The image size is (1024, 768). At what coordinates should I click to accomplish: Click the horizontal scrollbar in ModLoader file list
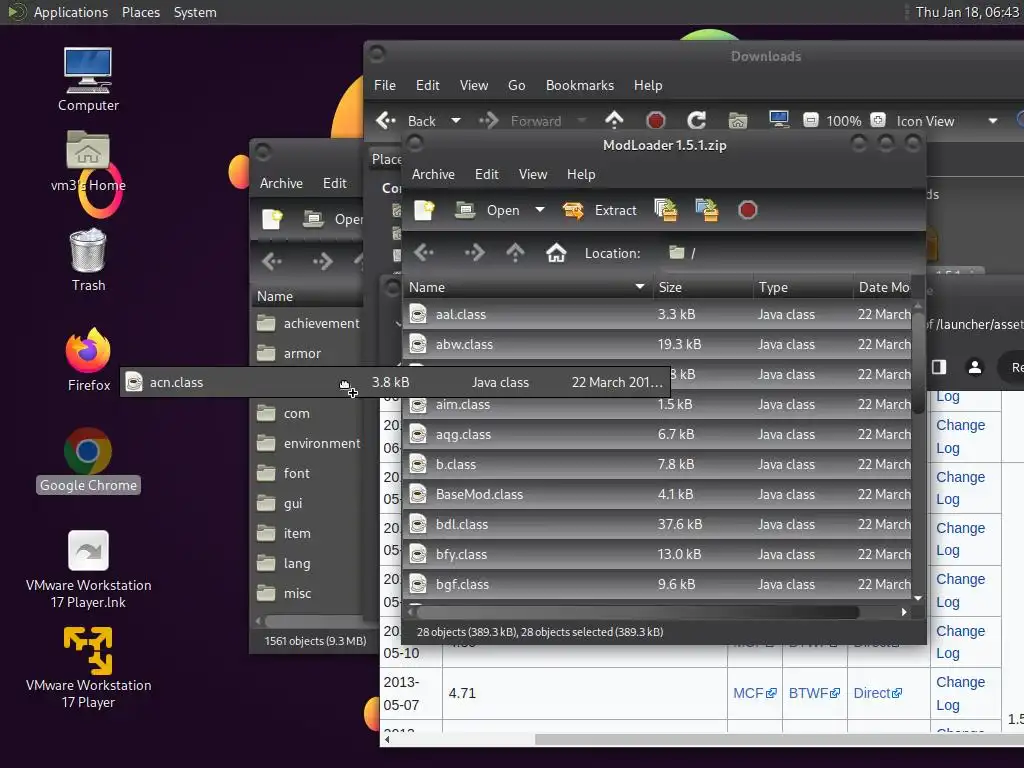(x=638, y=613)
